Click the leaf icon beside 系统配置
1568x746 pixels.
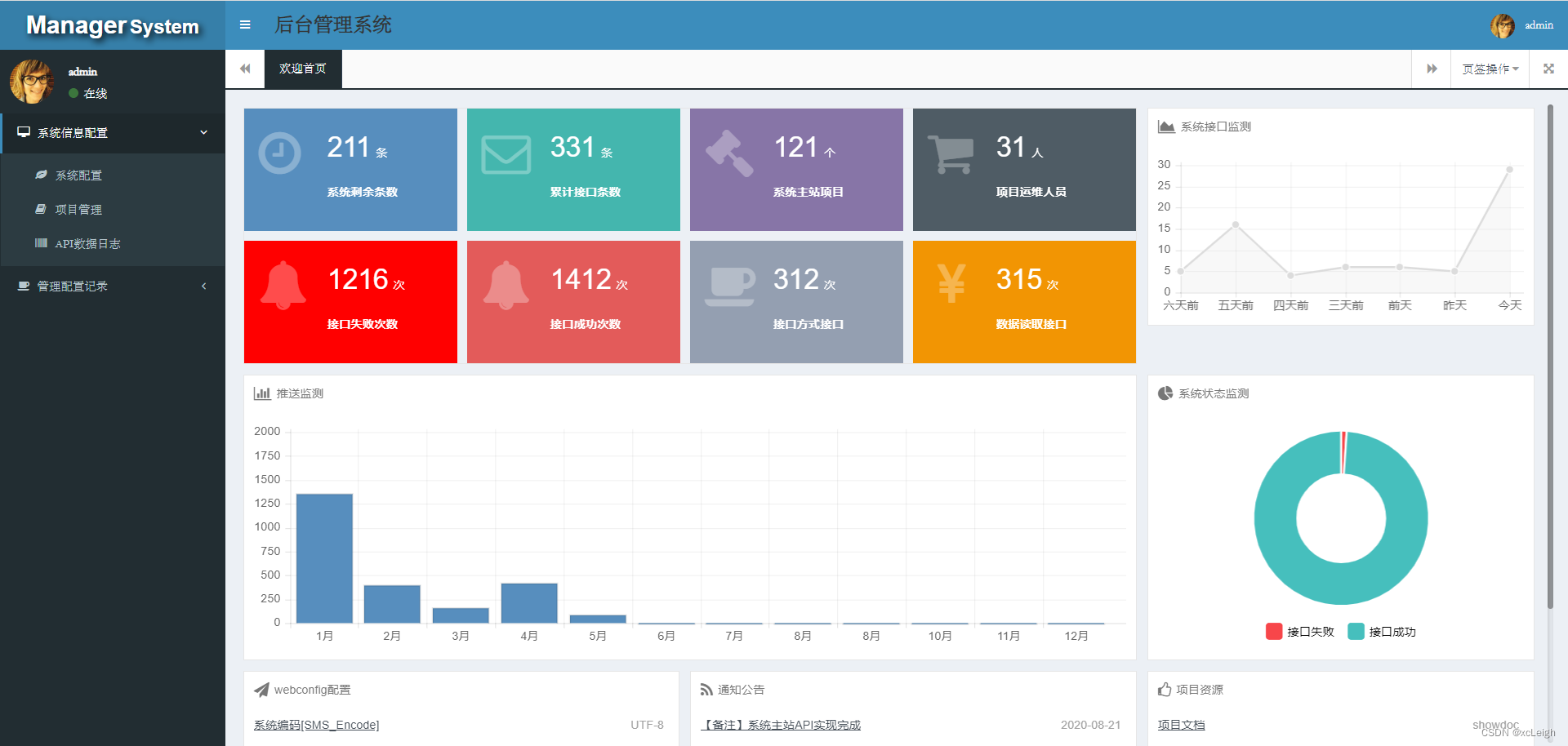point(41,175)
